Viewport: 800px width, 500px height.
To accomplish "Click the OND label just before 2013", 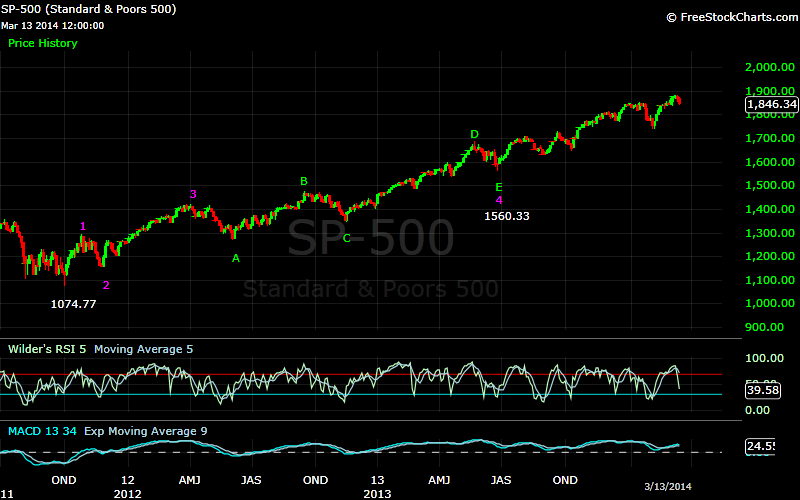I will [x=315, y=480].
